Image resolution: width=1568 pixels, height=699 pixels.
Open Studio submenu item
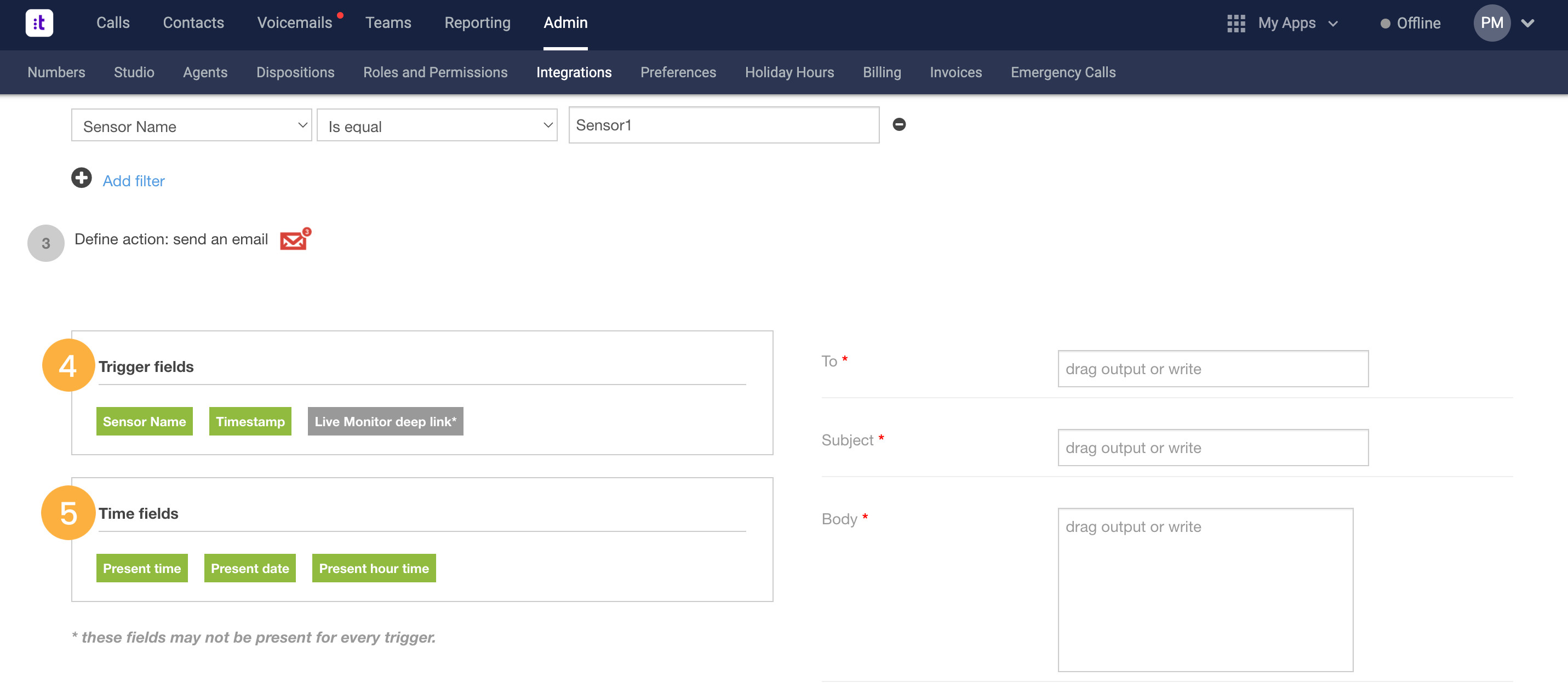coord(134,72)
